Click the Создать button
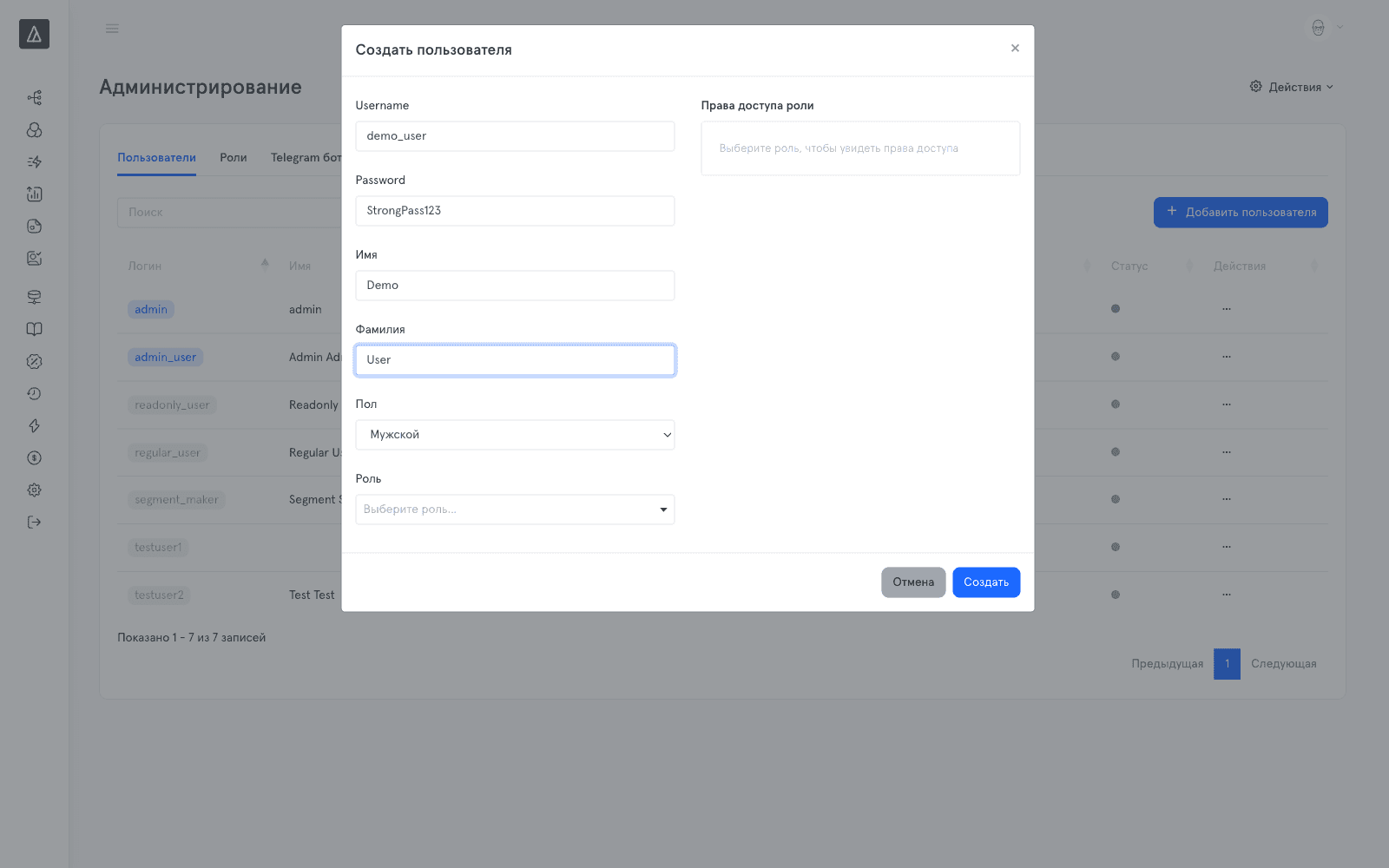The image size is (1389, 868). pos(986,582)
